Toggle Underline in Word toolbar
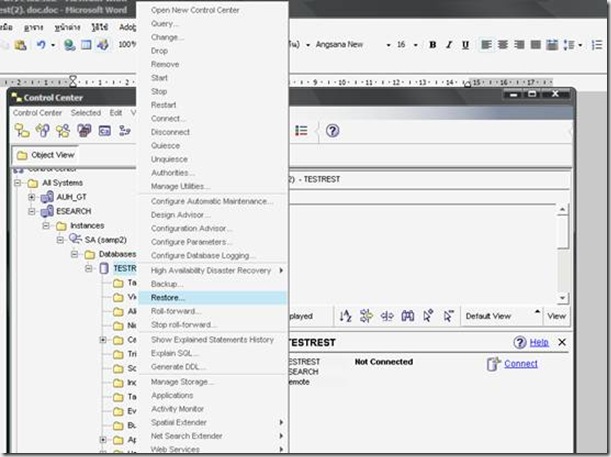The width and height of the screenshot is (611, 457). coord(465,45)
